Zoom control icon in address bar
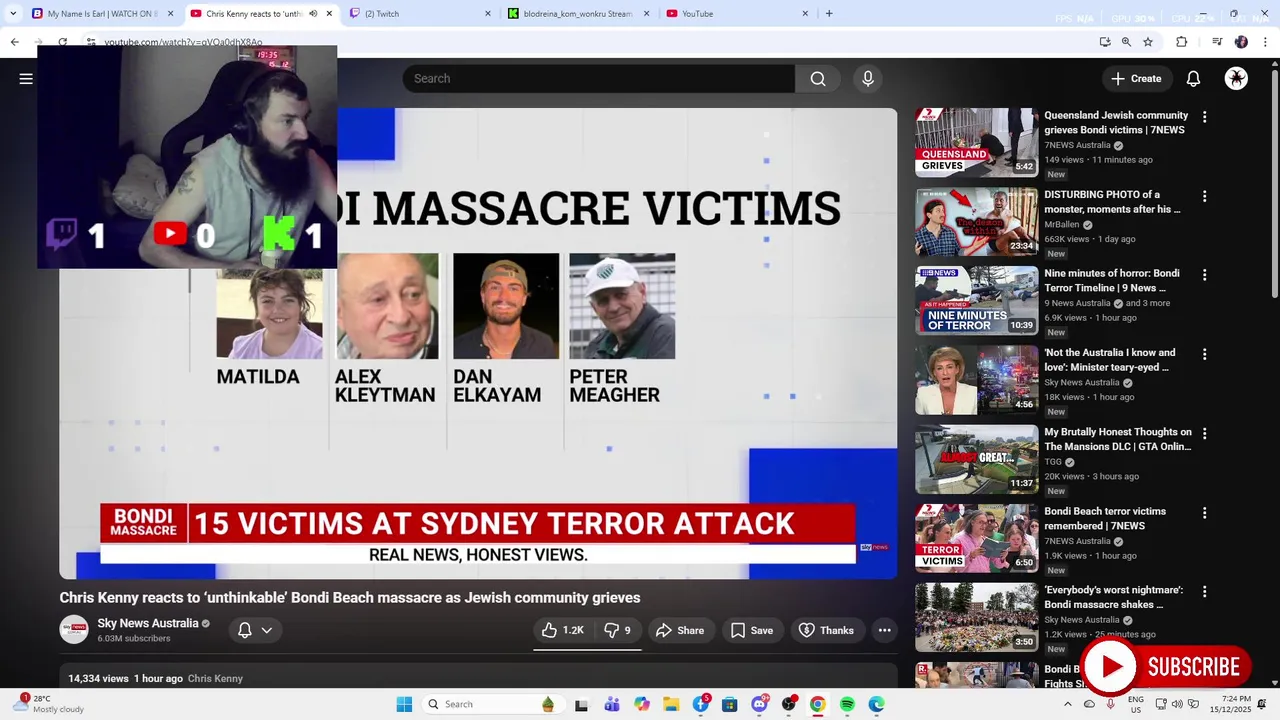This screenshot has height=720, width=1280. click(x=1126, y=42)
